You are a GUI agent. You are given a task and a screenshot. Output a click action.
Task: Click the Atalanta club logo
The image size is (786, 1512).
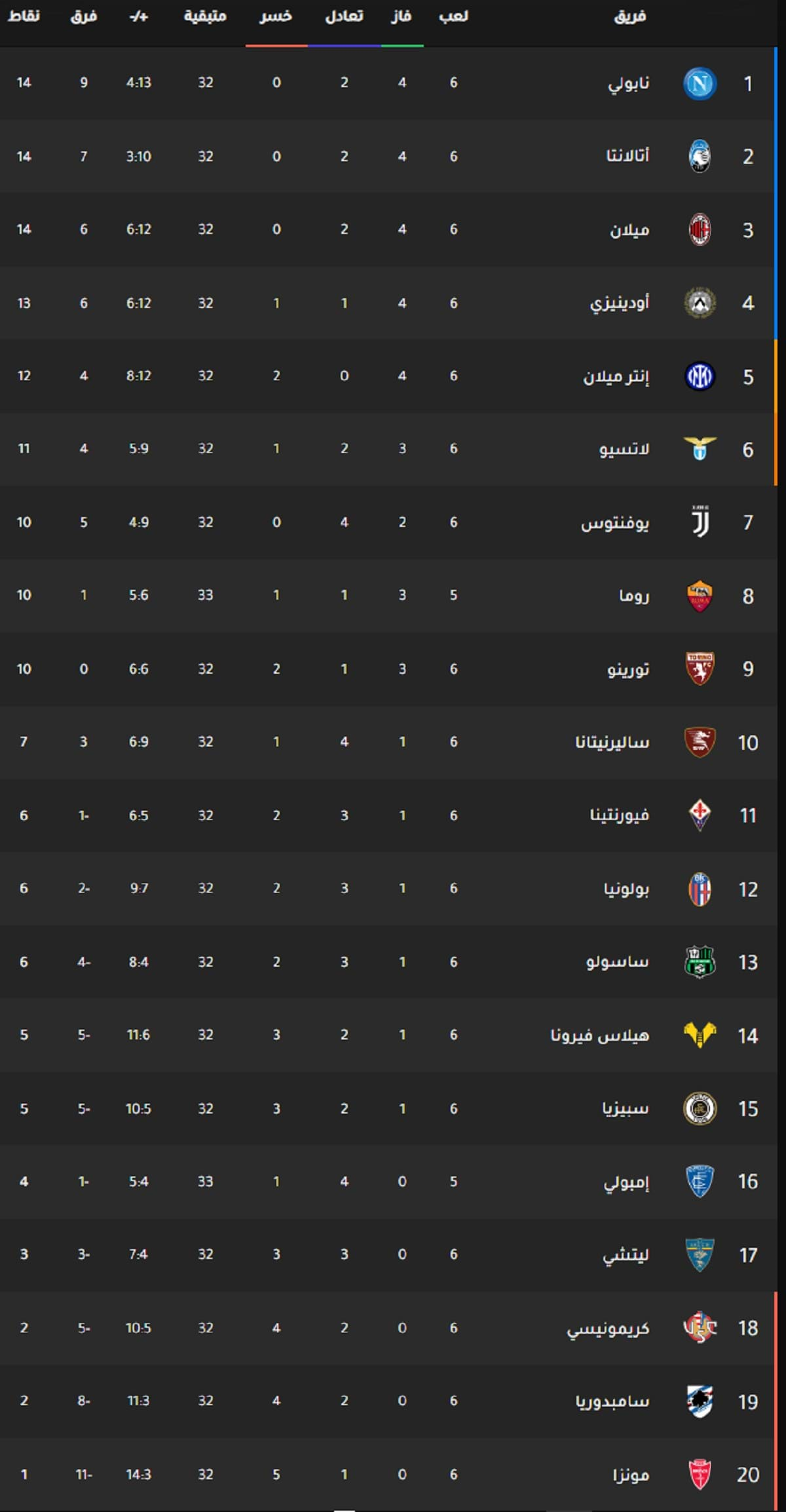pos(699,156)
